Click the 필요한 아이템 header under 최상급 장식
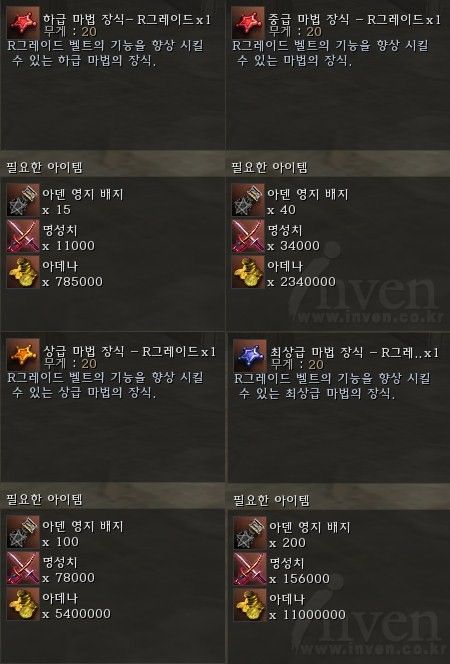This screenshot has width=450, height=664. click(271, 500)
